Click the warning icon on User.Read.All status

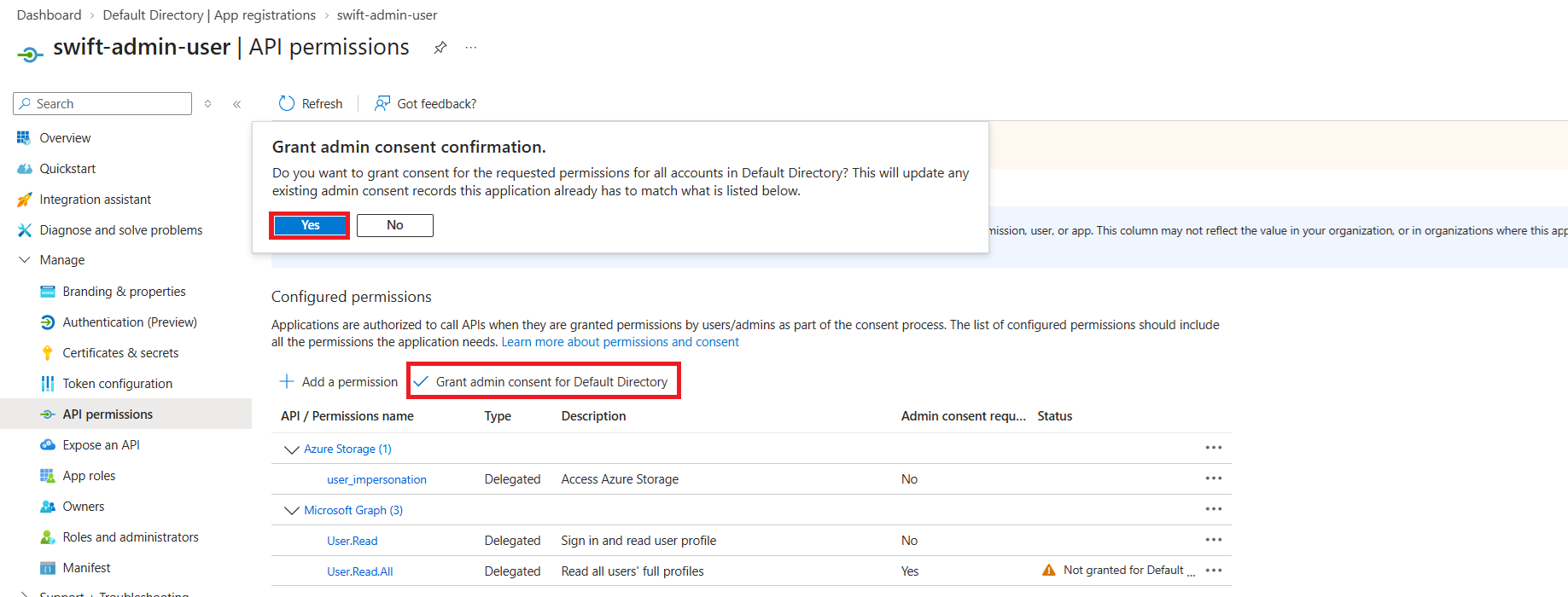tap(1049, 570)
